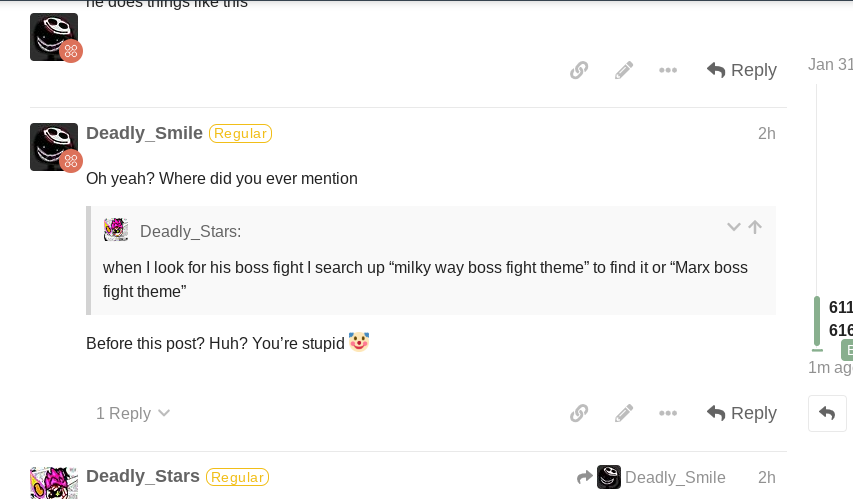Jump to quoted post using up arrow
Viewport: 853px width, 499px height.
click(755, 227)
